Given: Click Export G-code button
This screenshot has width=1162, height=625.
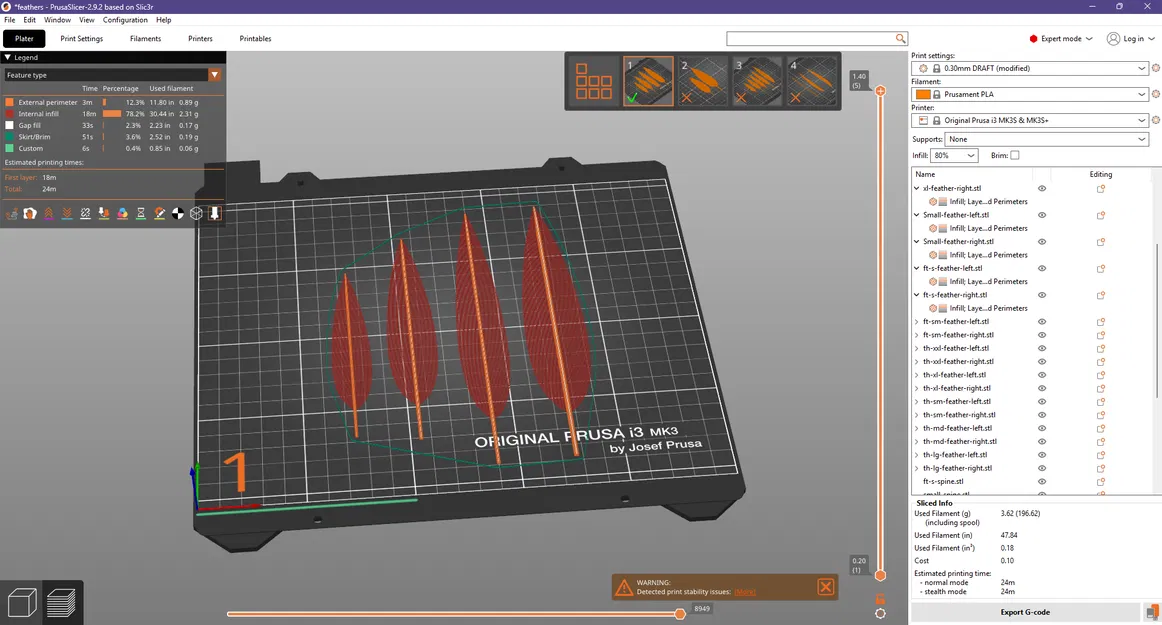Looking at the screenshot, I should click(x=1025, y=612).
